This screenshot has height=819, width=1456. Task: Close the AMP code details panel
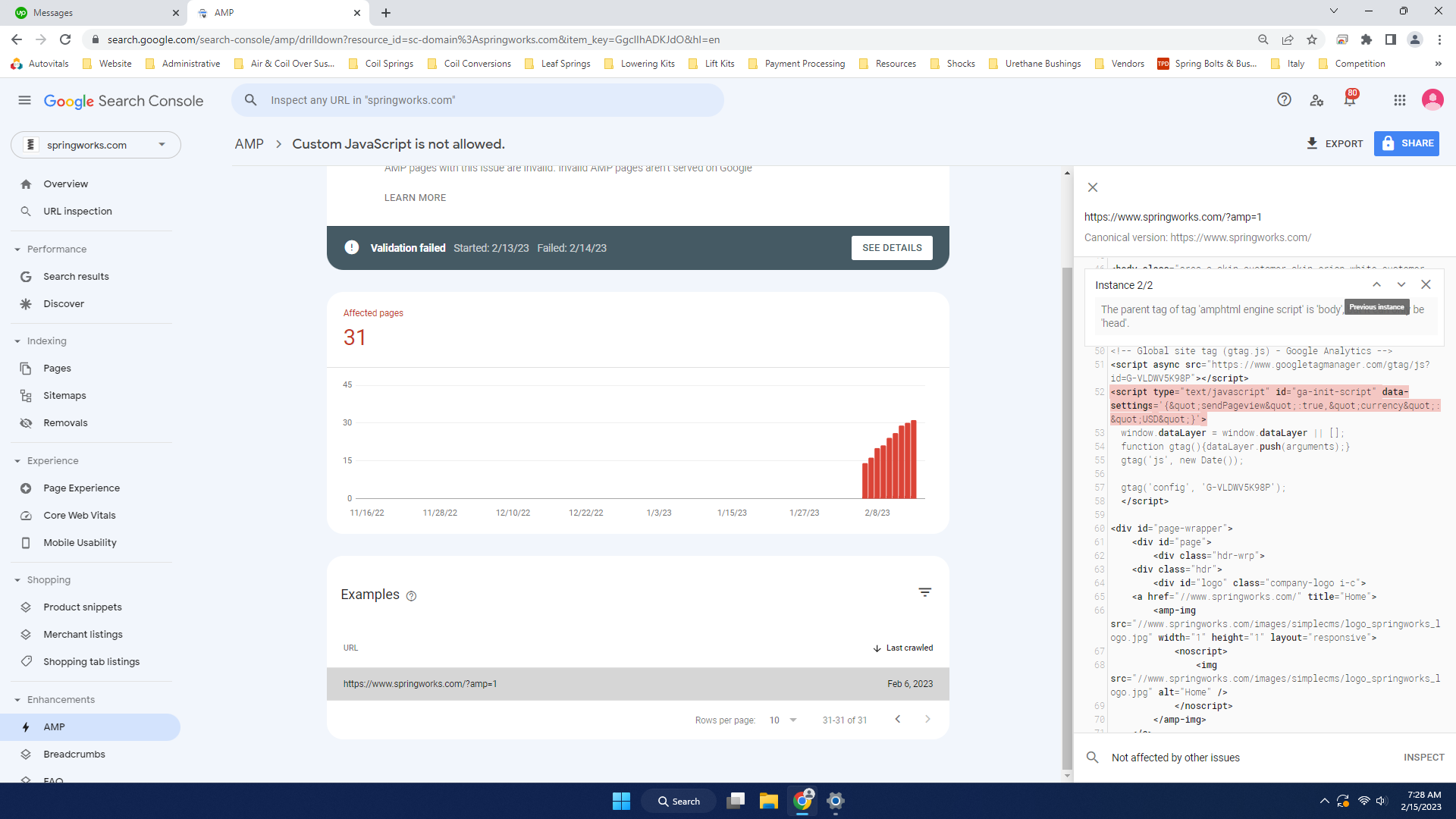tap(1093, 187)
